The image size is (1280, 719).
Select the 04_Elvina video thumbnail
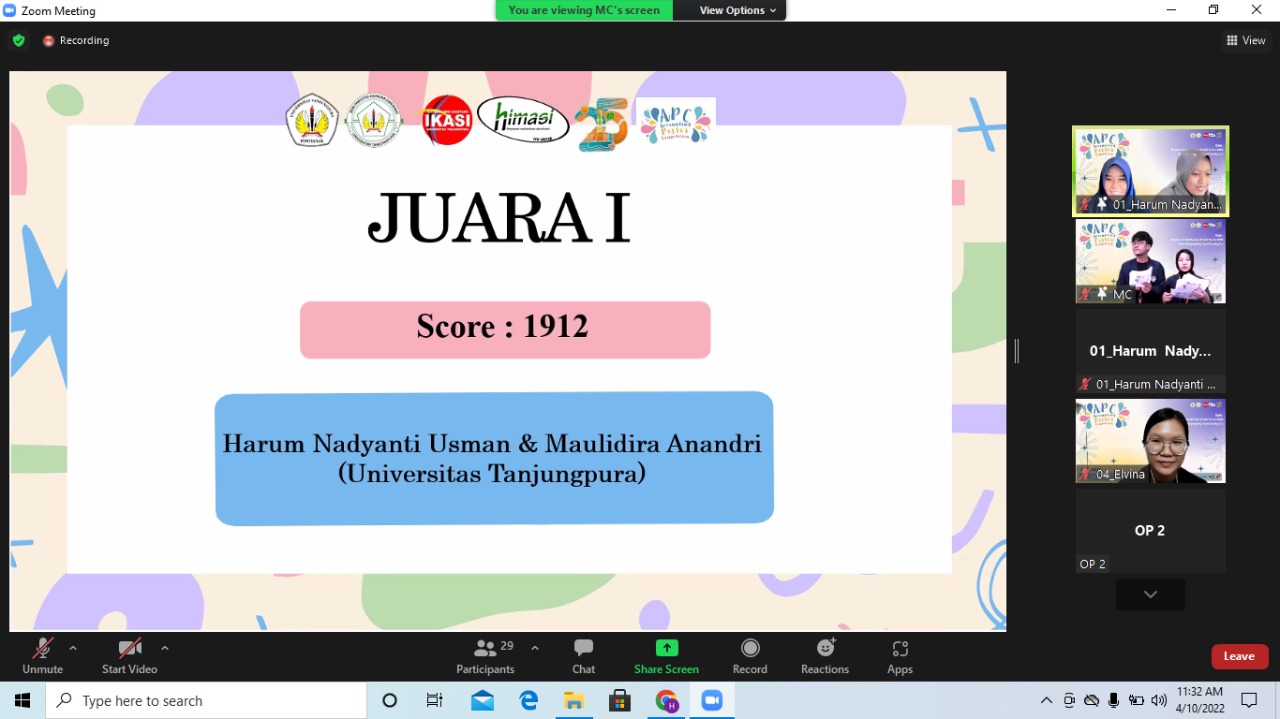pos(1150,440)
